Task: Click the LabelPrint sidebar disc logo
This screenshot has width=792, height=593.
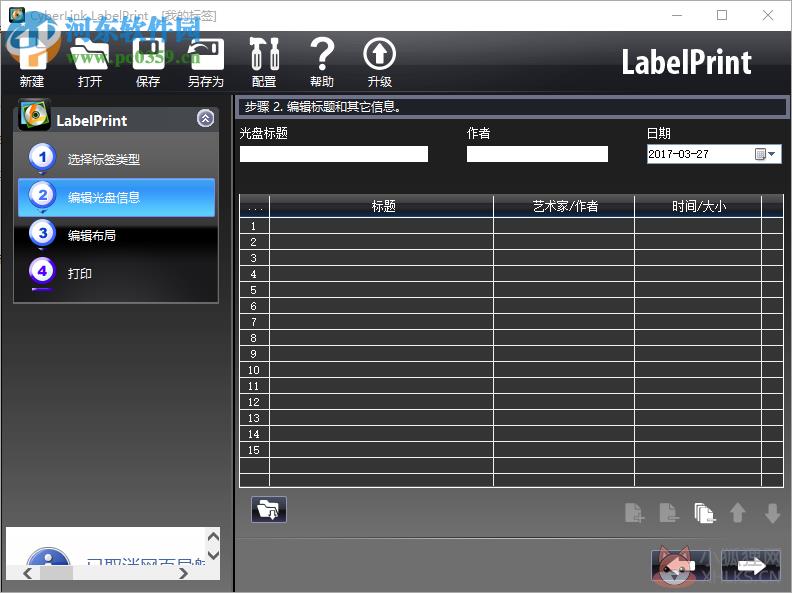Action: click(x=34, y=115)
